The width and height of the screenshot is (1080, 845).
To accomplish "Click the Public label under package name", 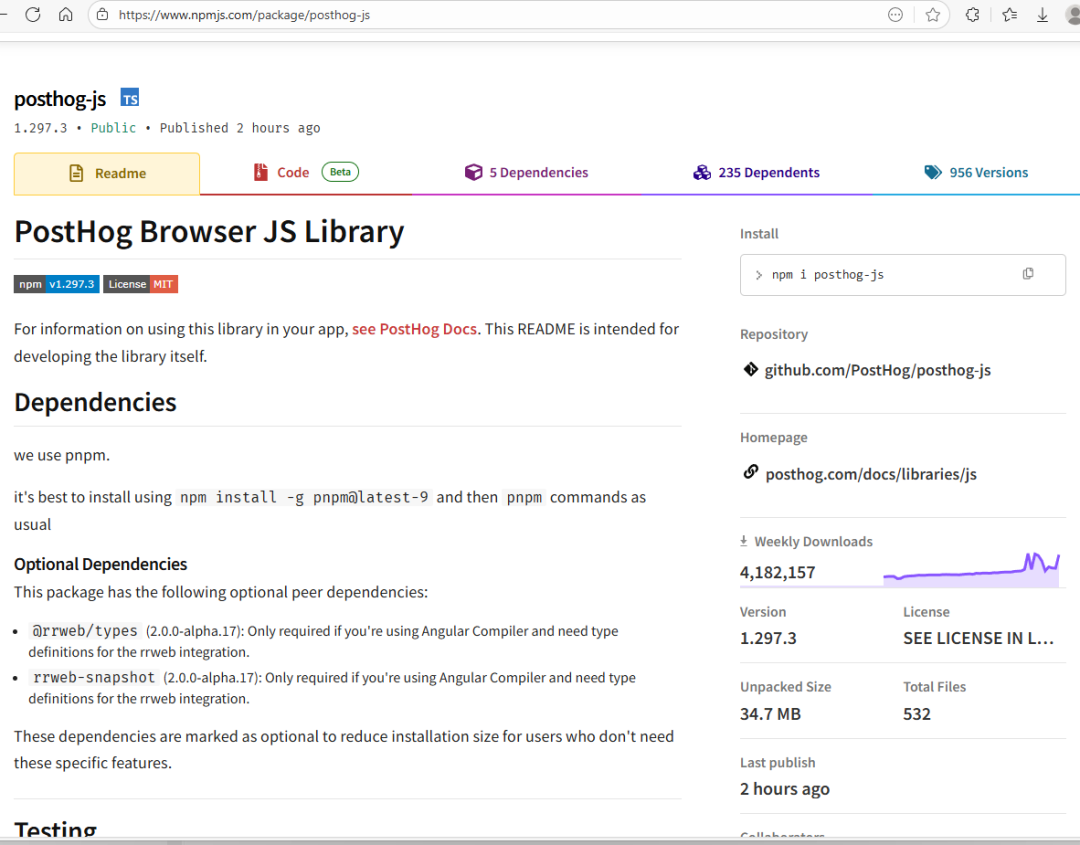I will coord(114,128).
